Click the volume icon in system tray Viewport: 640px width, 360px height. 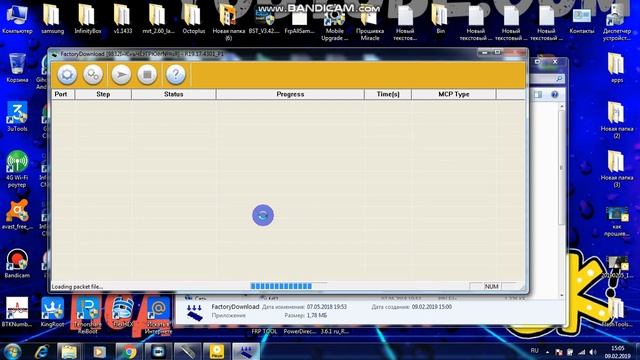pos(593,352)
